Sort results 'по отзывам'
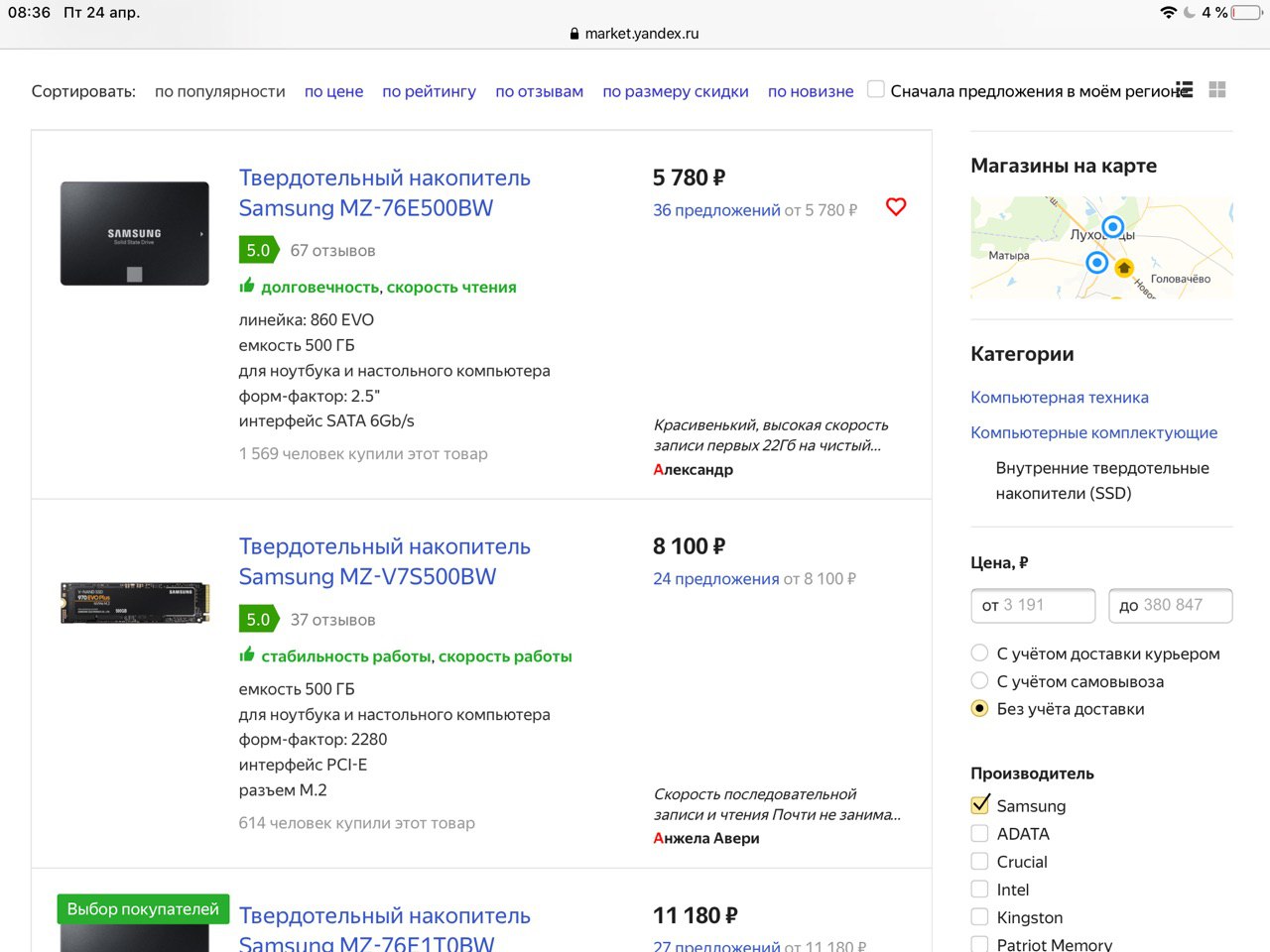This screenshot has height=952, width=1270. pyautogui.click(x=539, y=91)
